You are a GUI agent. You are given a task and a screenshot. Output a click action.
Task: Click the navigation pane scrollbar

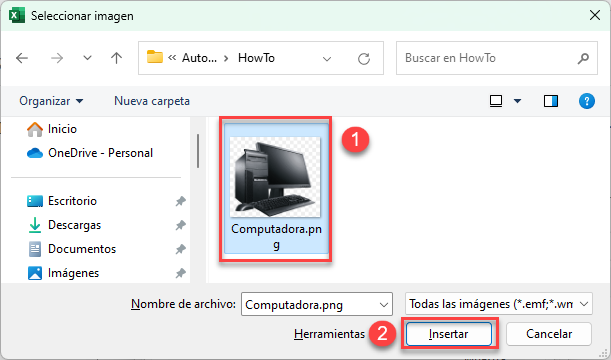pyautogui.click(x=198, y=151)
